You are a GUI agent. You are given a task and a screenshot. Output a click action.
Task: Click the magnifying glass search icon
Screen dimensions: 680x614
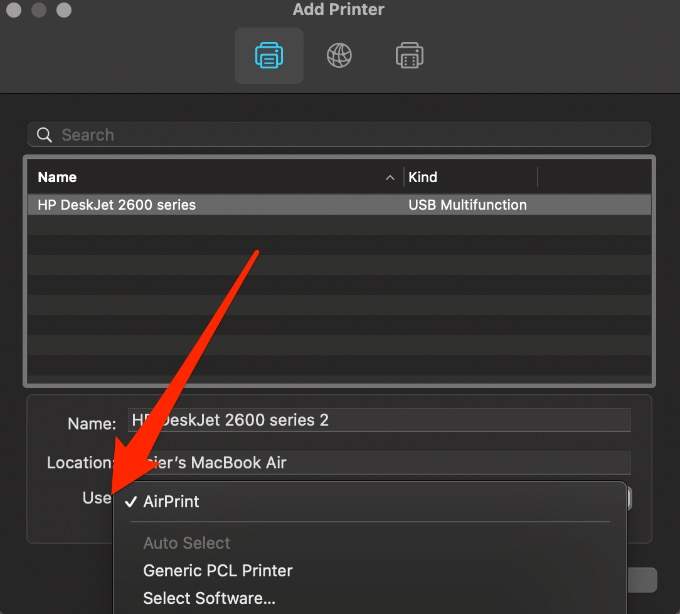pyautogui.click(x=44, y=135)
